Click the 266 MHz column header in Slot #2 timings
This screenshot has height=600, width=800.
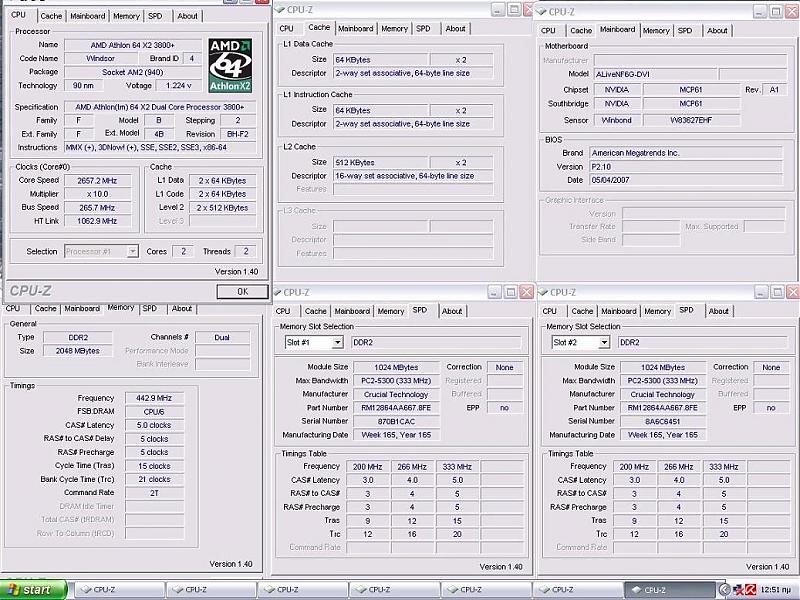tap(679, 466)
